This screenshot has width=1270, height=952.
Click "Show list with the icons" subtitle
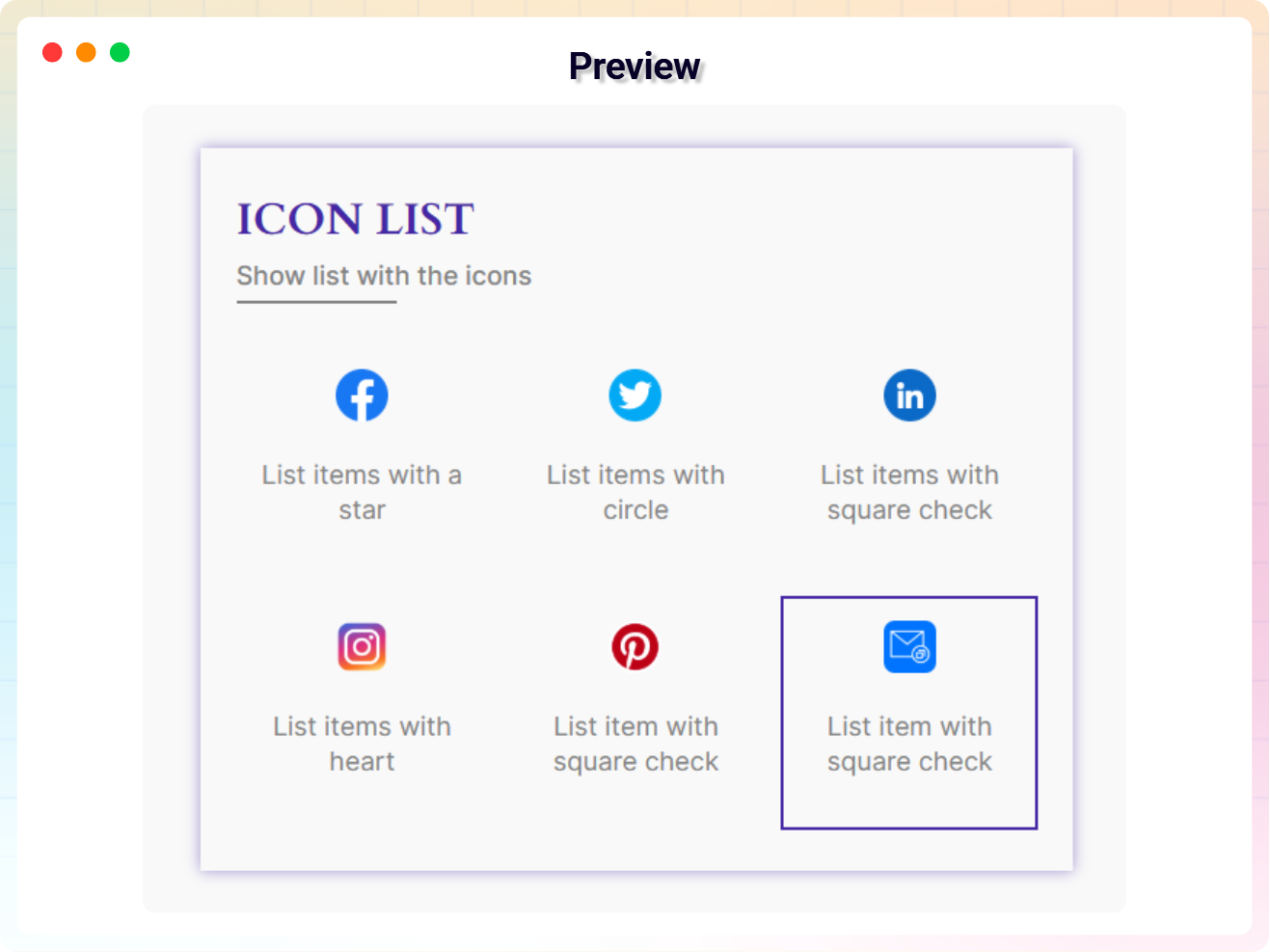(x=384, y=276)
